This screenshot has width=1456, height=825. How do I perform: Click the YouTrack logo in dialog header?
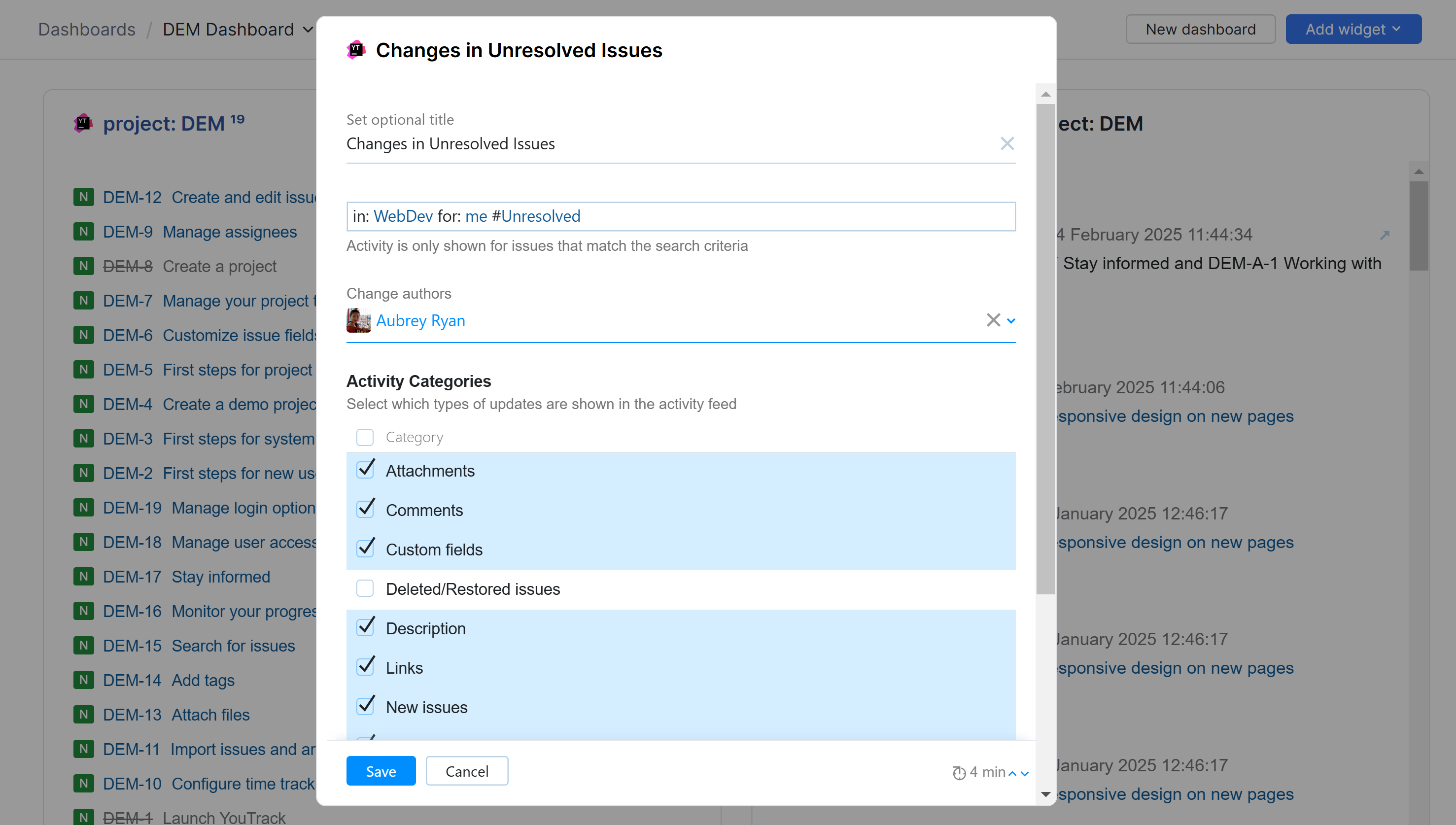pos(356,50)
